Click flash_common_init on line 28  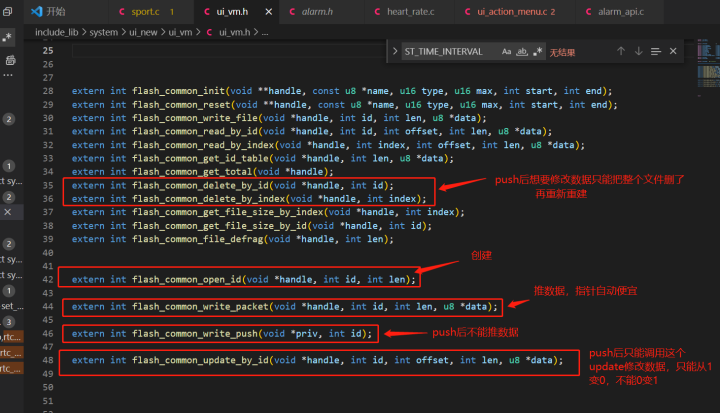coord(178,91)
